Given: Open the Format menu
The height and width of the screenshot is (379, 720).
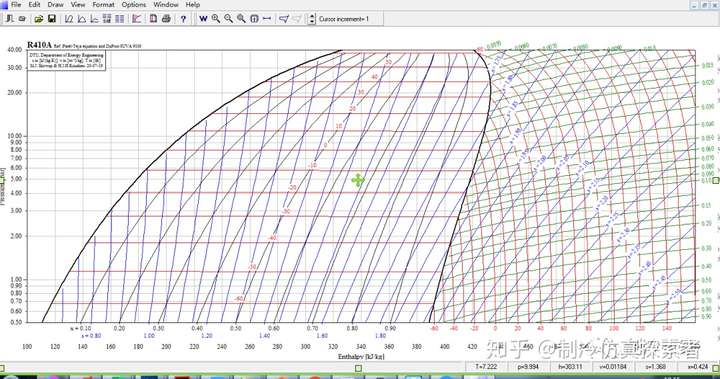Looking at the screenshot, I should (103, 5).
